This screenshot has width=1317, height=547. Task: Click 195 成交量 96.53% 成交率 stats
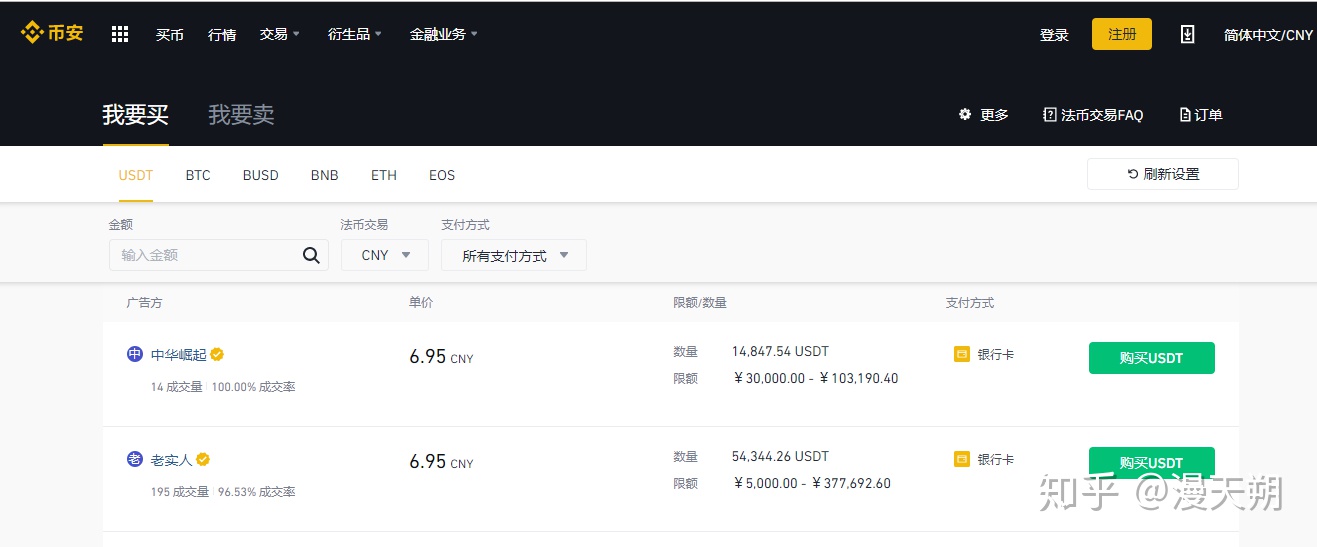(x=223, y=492)
